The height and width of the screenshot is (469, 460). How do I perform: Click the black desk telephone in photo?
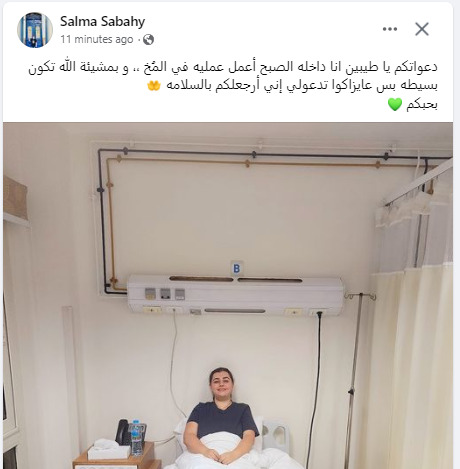(x=122, y=432)
